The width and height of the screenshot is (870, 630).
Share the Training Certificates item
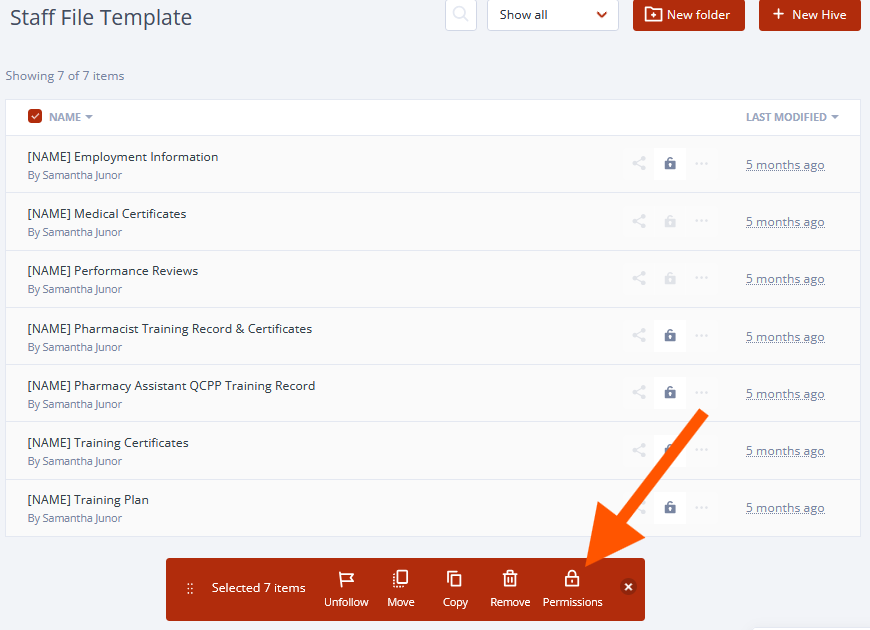pos(639,450)
